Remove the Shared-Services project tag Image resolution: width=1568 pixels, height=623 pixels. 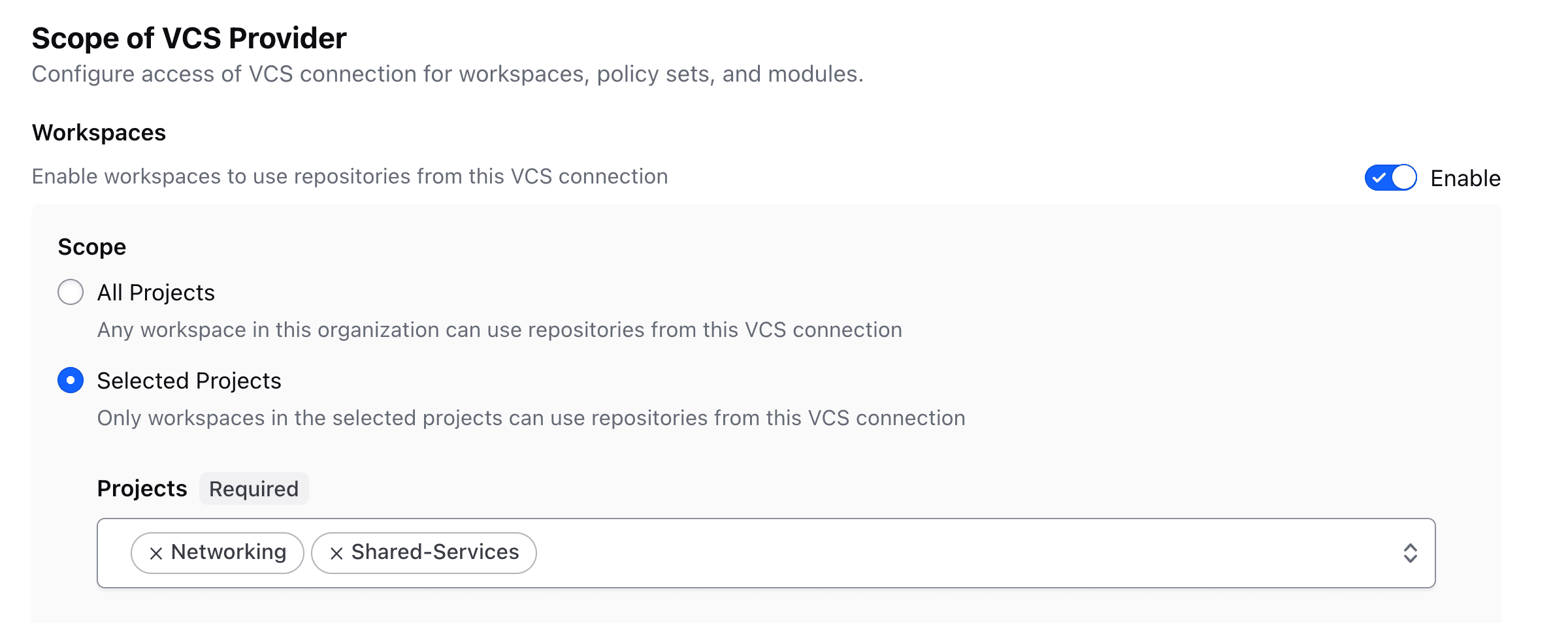pos(336,554)
